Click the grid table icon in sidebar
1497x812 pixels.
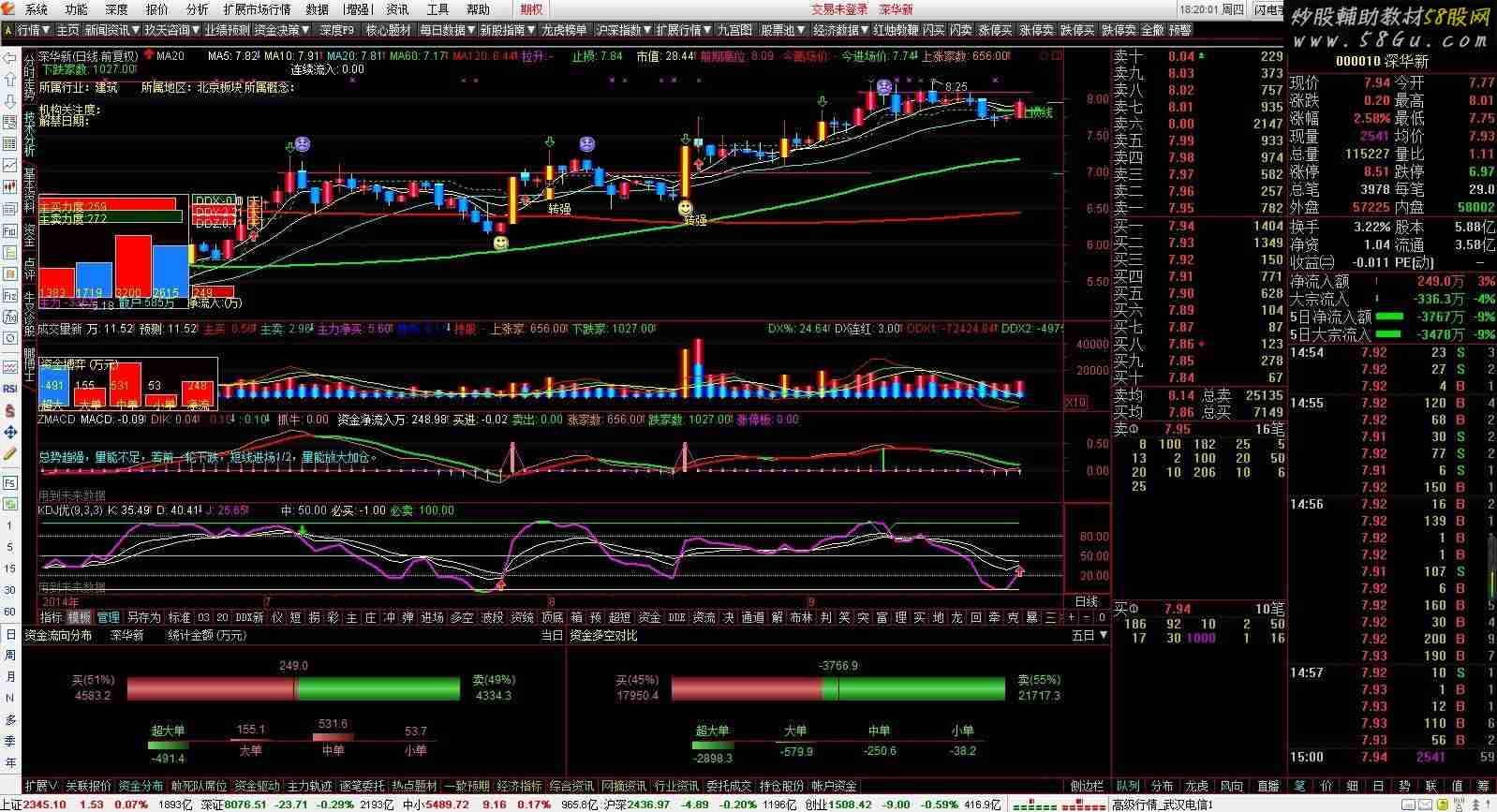(10, 143)
